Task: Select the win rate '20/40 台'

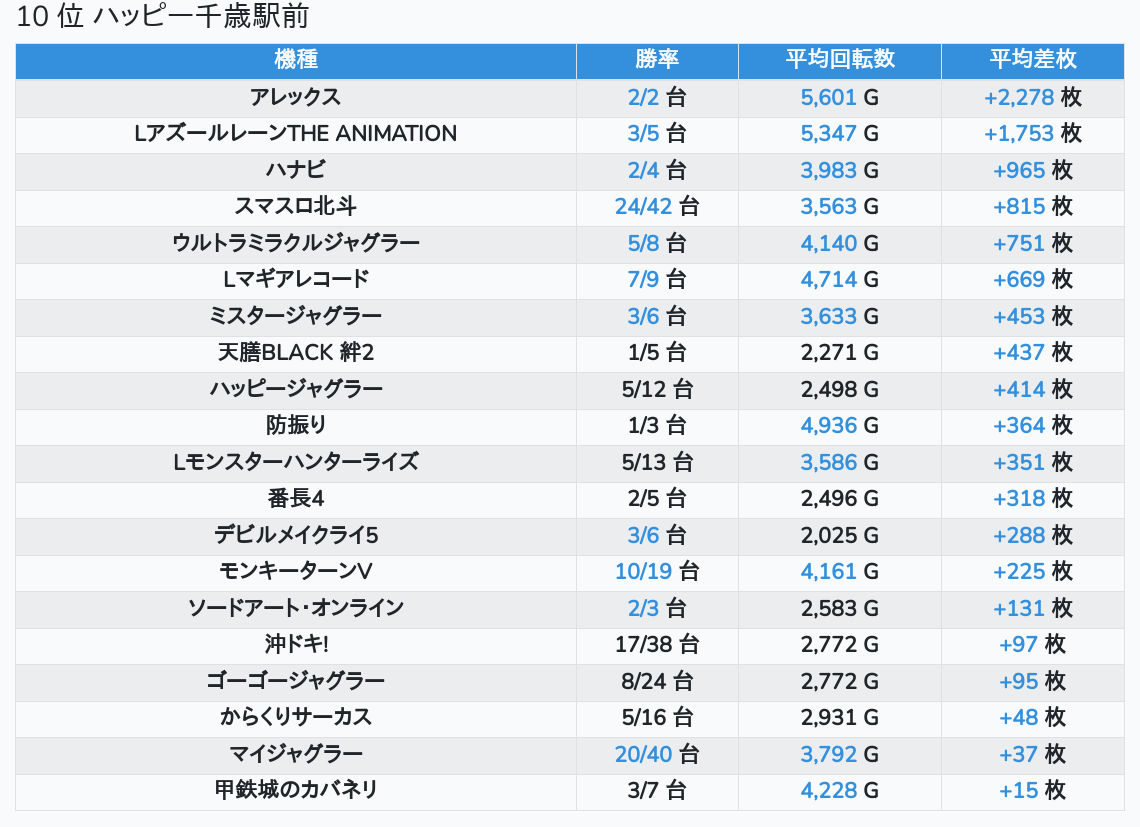Action: (657, 754)
